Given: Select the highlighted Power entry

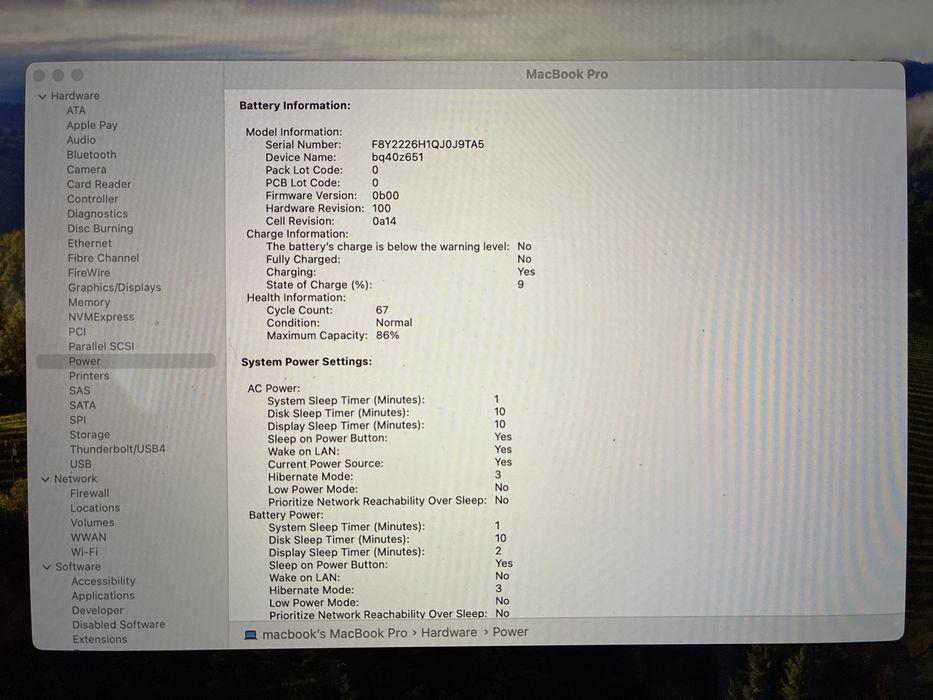Looking at the screenshot, I should tap(126, 361).
